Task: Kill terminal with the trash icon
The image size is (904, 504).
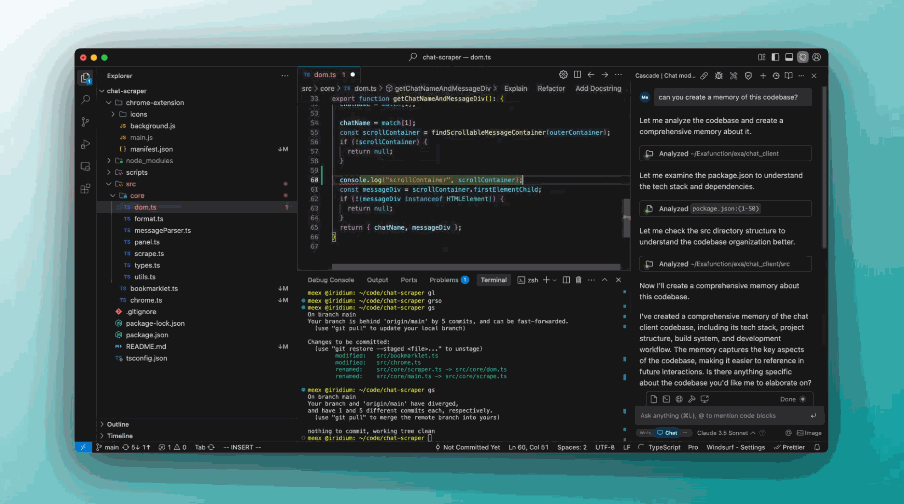Action: (577, 280)
